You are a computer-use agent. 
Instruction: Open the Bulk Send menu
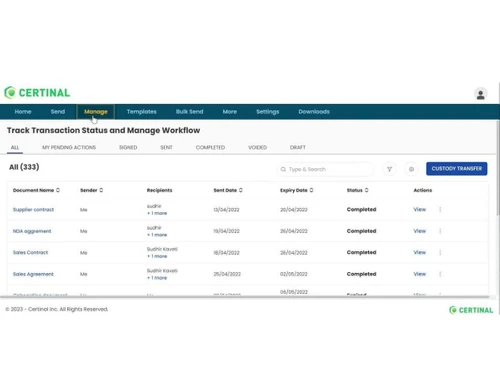(x=190, y=112)
